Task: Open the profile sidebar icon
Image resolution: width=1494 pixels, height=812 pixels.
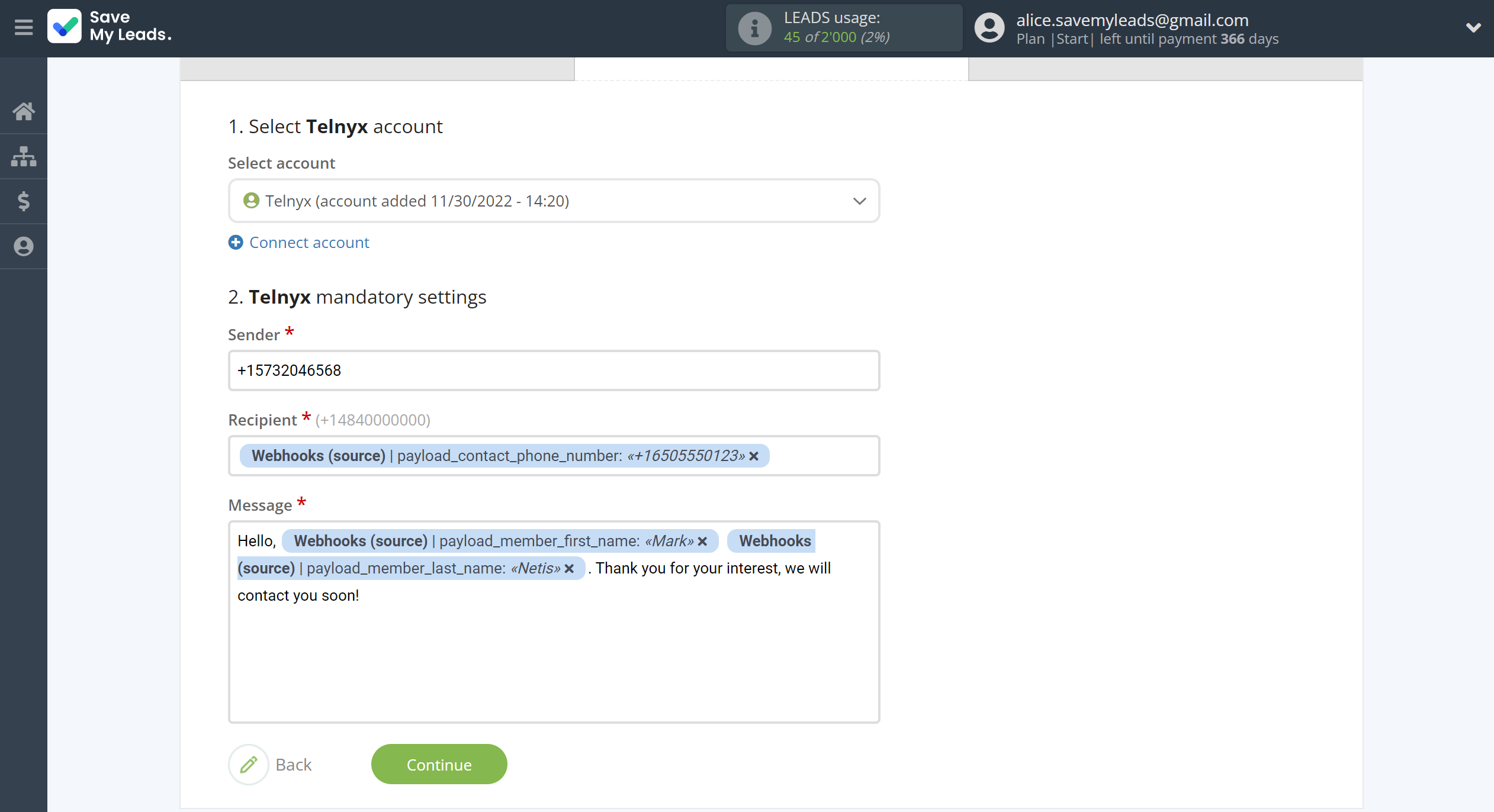Action: 24,246
